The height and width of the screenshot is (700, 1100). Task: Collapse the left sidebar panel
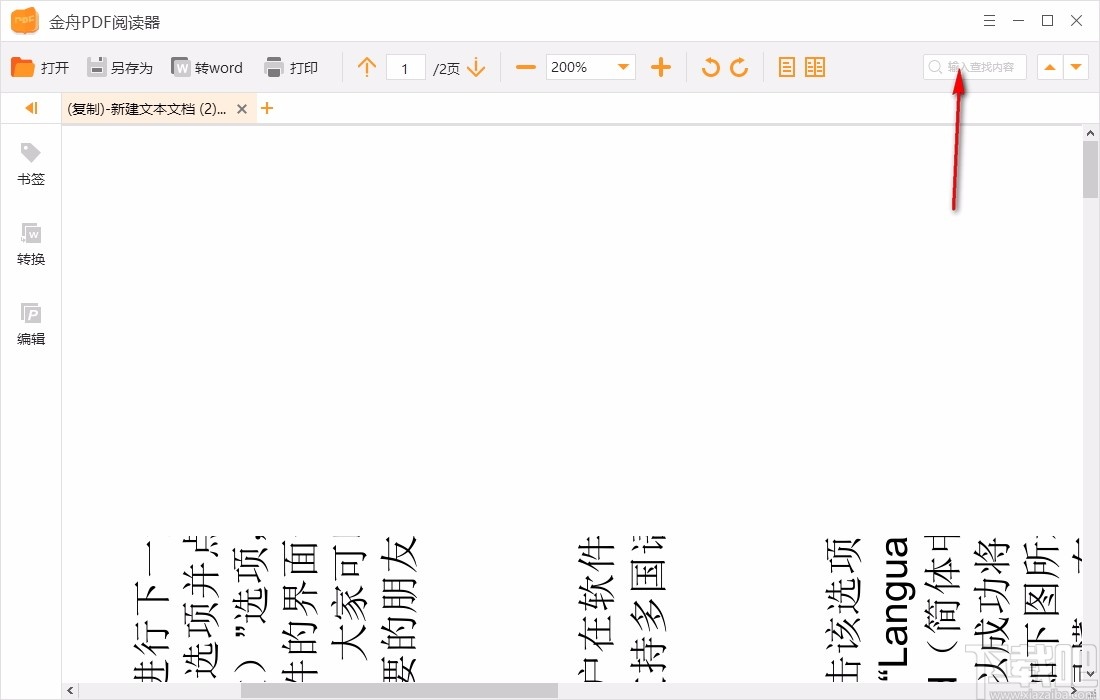pyautogui.click(x=31, y=108)
